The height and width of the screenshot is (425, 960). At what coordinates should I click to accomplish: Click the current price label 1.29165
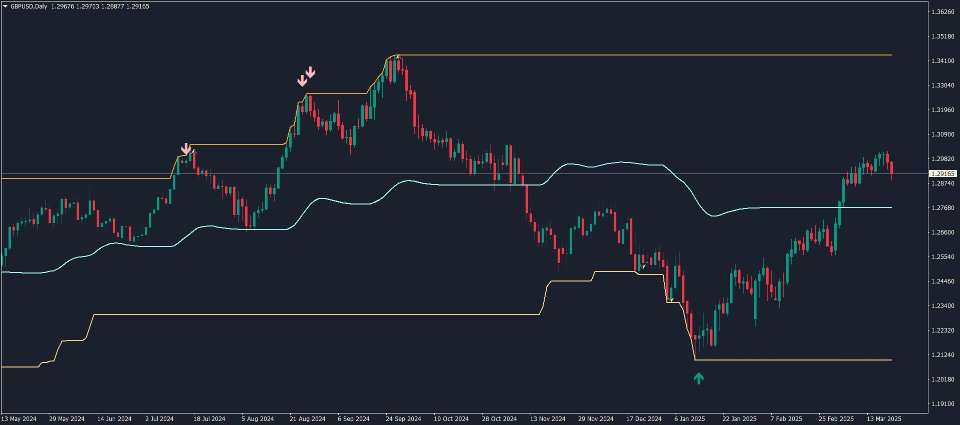pos(942,174)
